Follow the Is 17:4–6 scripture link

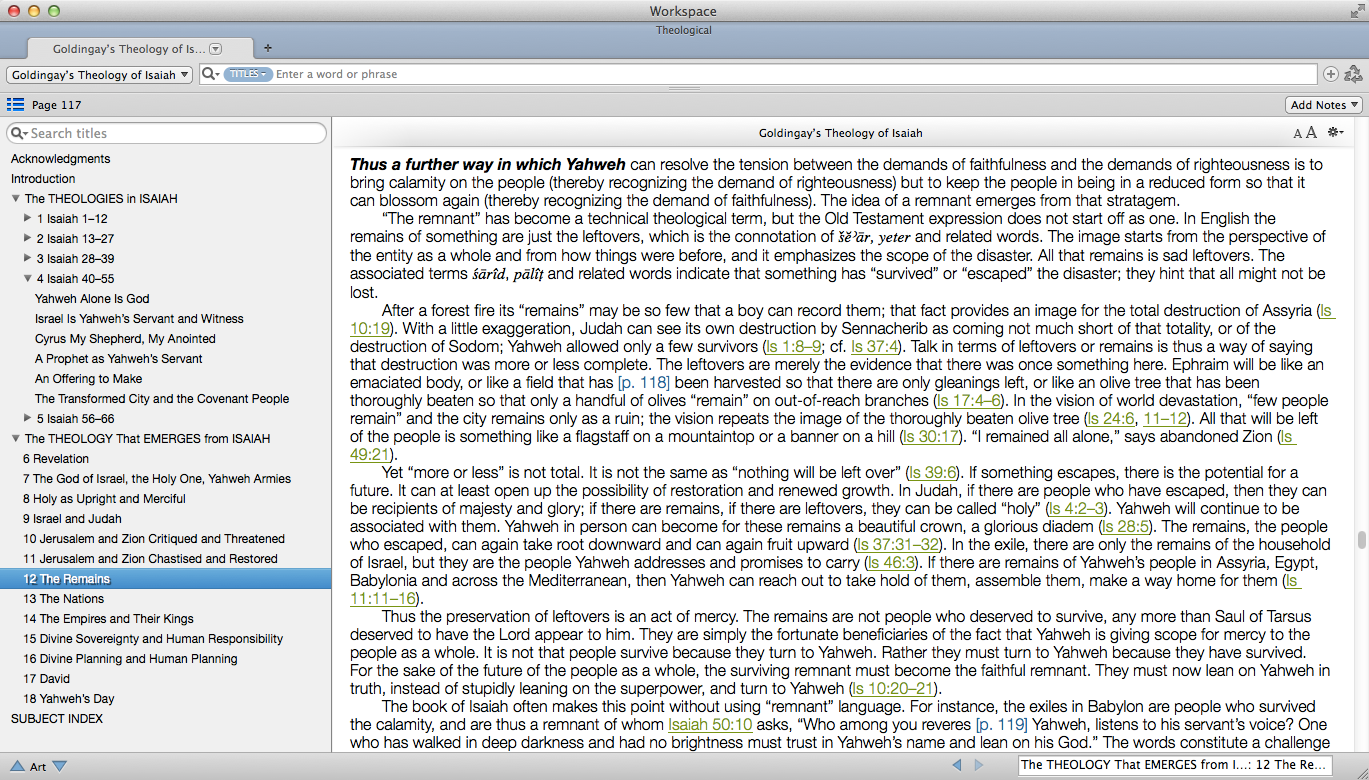[x=968, y=401]
